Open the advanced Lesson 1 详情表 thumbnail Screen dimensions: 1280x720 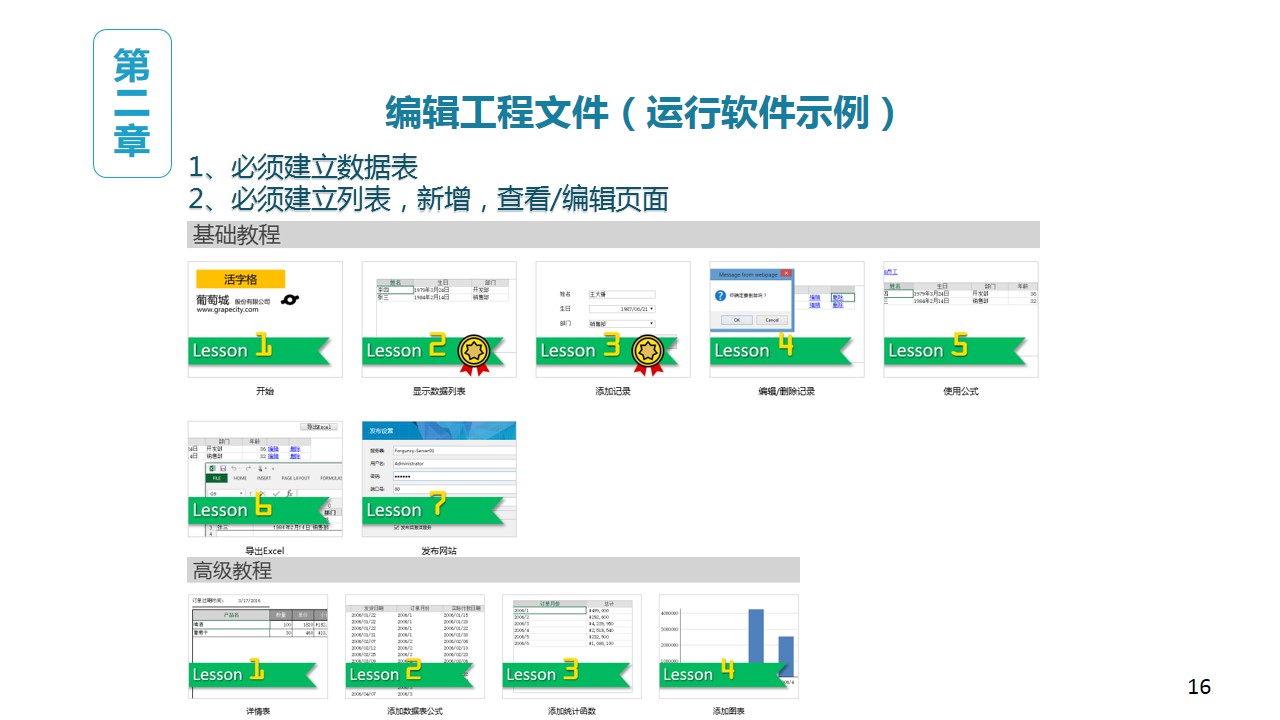(259, 646)
